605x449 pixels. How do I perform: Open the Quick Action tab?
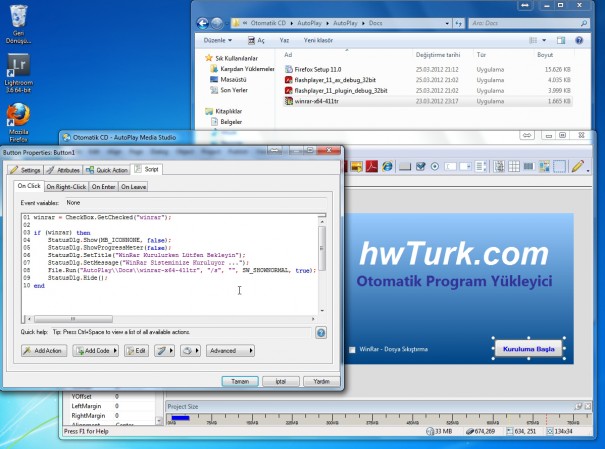pos(107,170)
